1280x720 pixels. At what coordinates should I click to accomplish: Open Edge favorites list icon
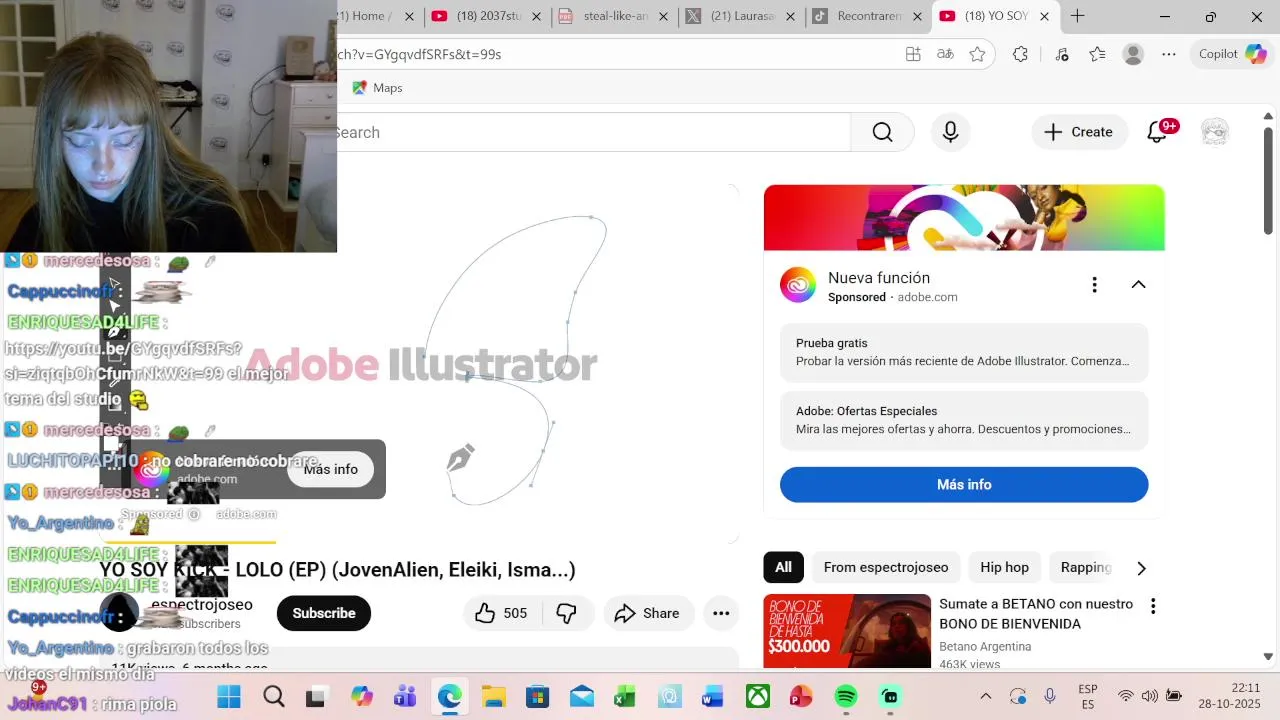1097,54
